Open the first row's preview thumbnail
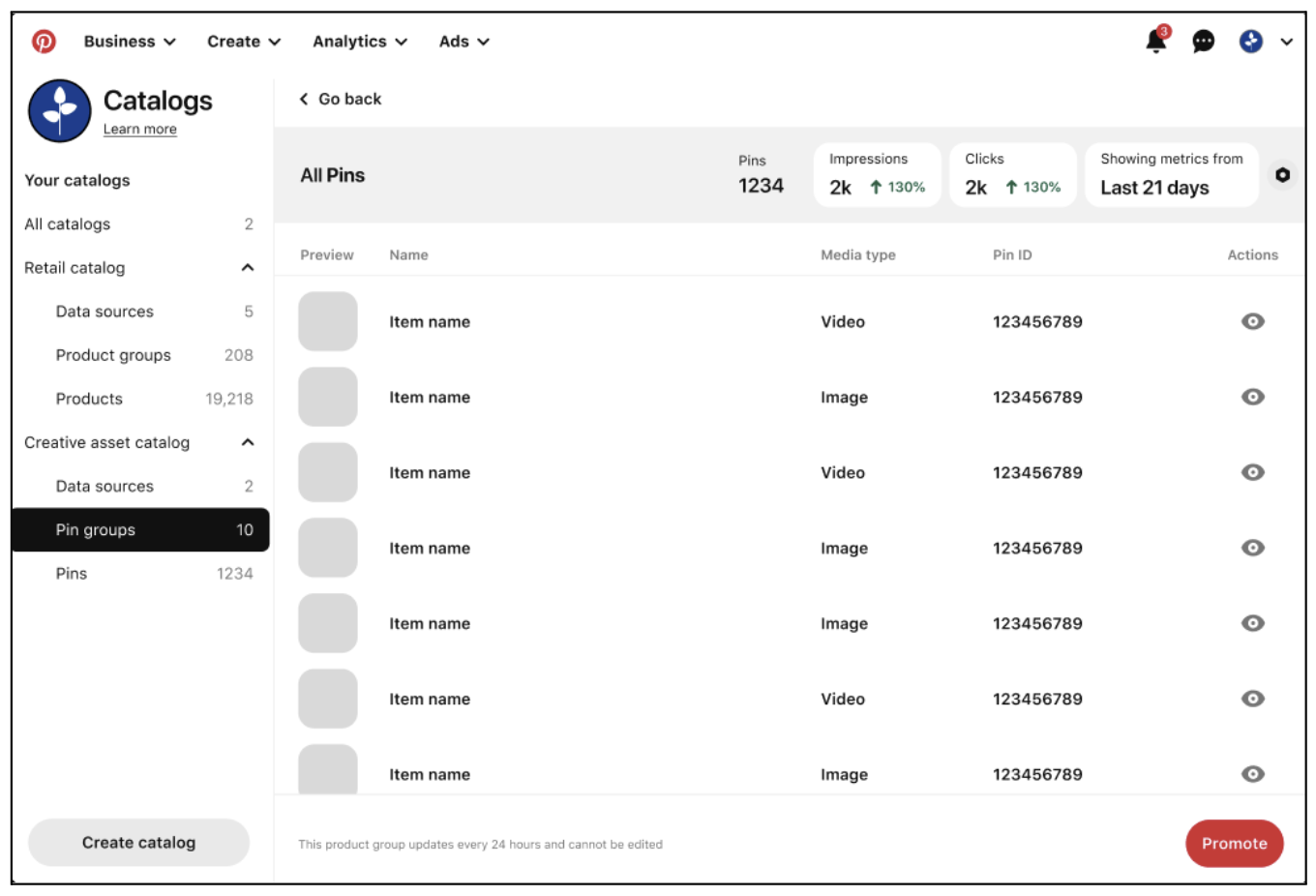The width and height of the screenshot is (1316, 896). pyautogui.click(x=328, y=321)
